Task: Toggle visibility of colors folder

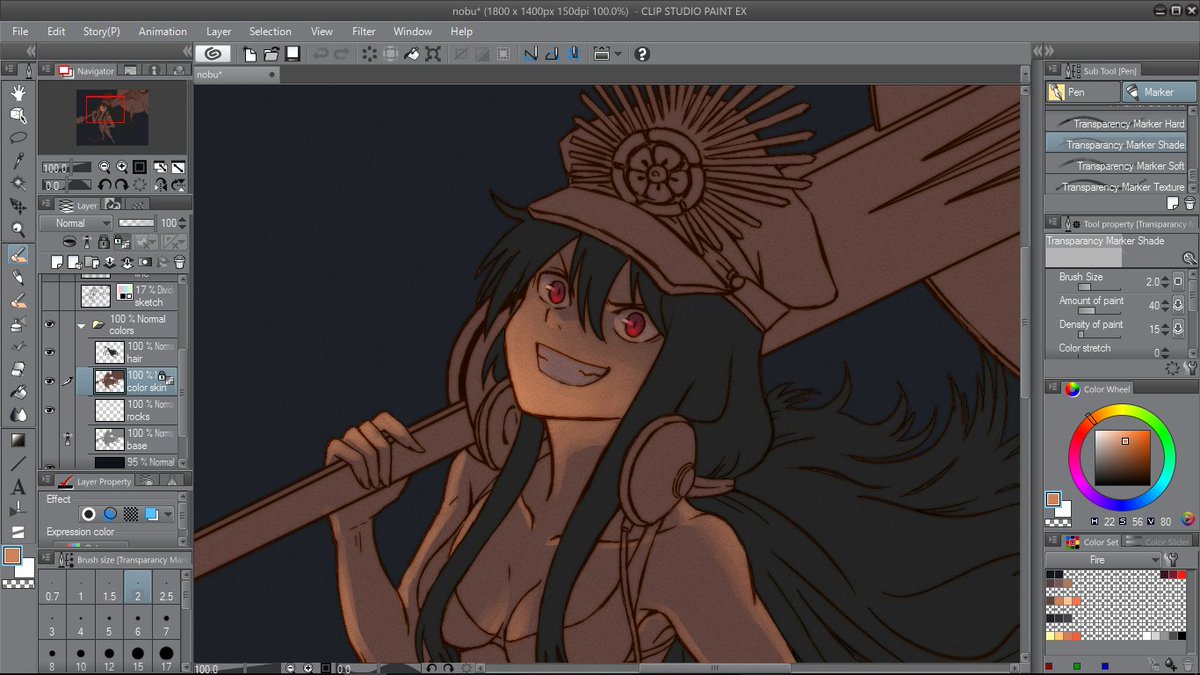Action: (49, 324)
